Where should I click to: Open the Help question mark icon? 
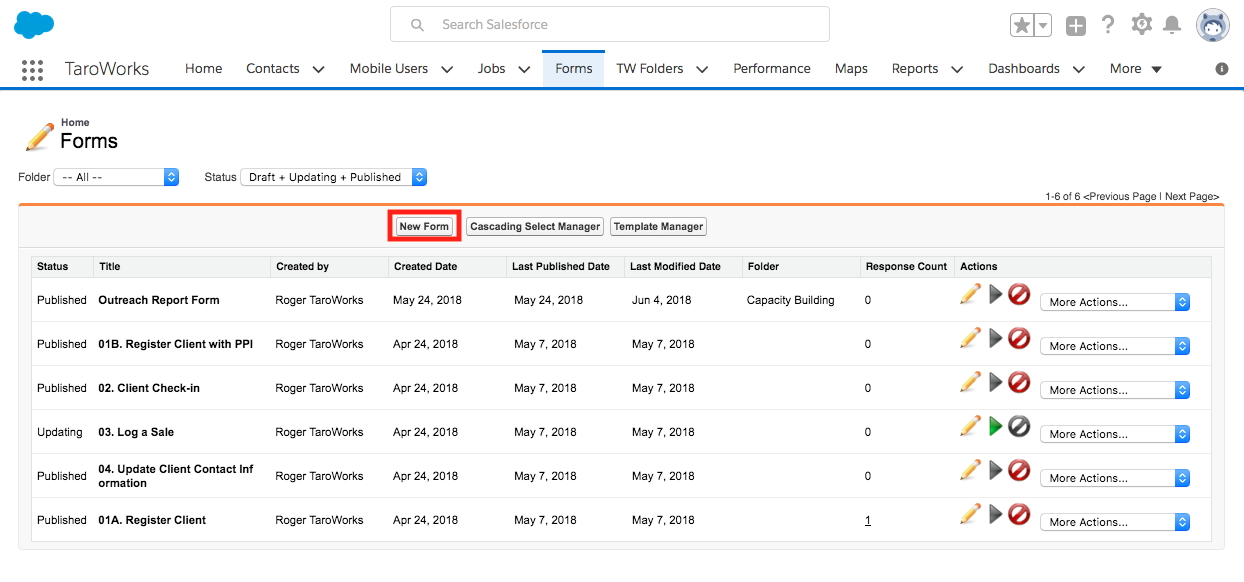click(1108, 25)
